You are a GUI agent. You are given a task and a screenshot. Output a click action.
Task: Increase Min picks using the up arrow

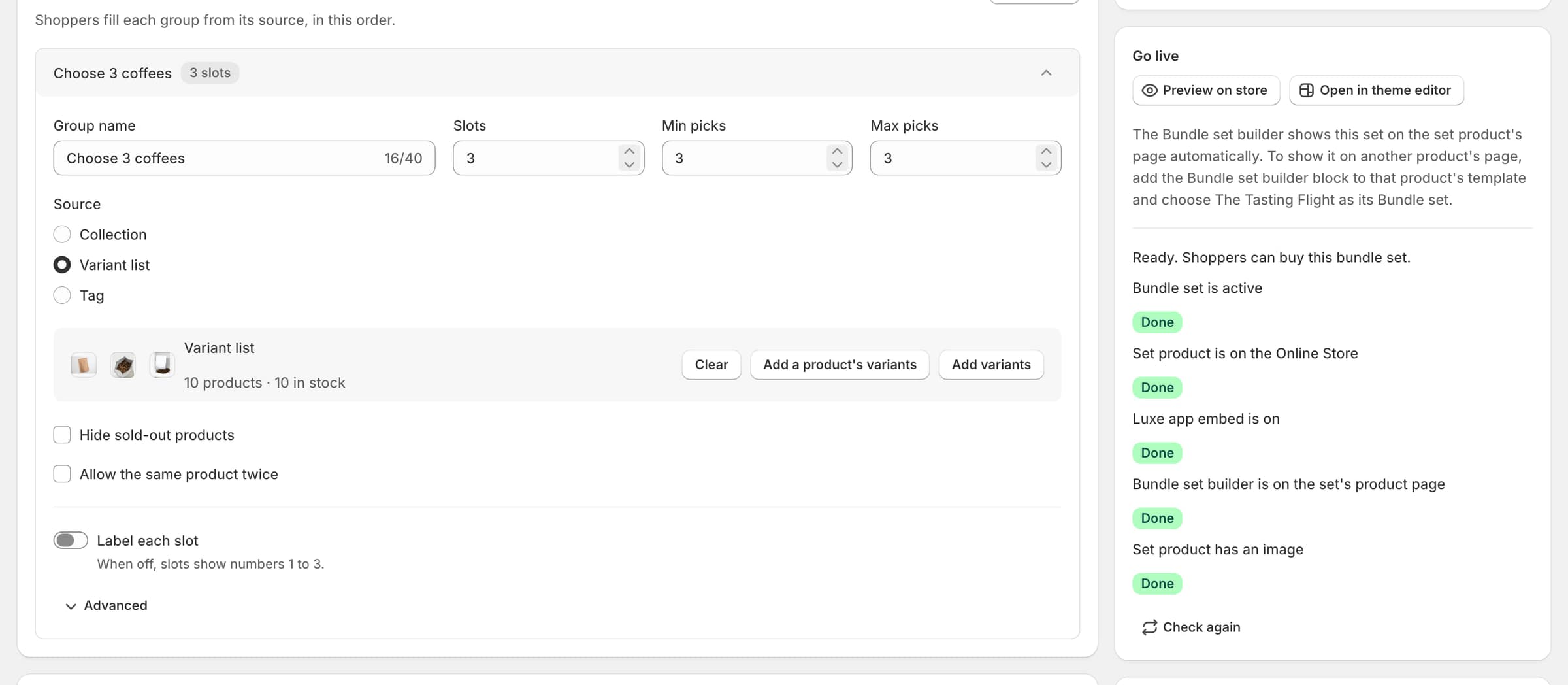(x=837, y=151)
